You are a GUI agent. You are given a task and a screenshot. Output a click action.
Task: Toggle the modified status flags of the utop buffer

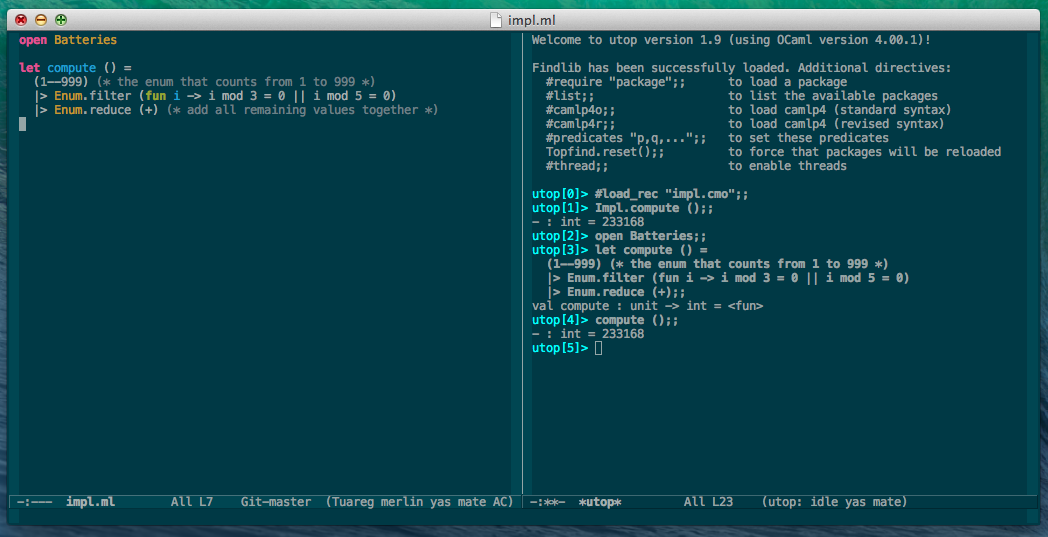(x=548, y=502)
